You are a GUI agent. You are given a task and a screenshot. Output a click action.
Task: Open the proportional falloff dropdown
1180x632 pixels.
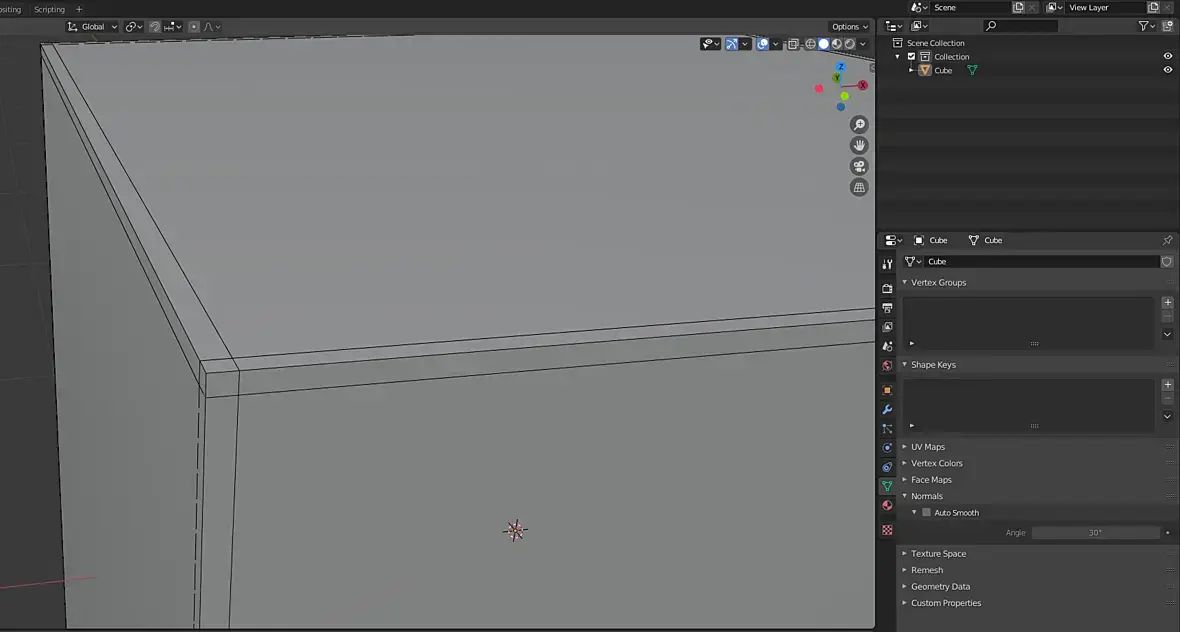click(x=212, y=26)
